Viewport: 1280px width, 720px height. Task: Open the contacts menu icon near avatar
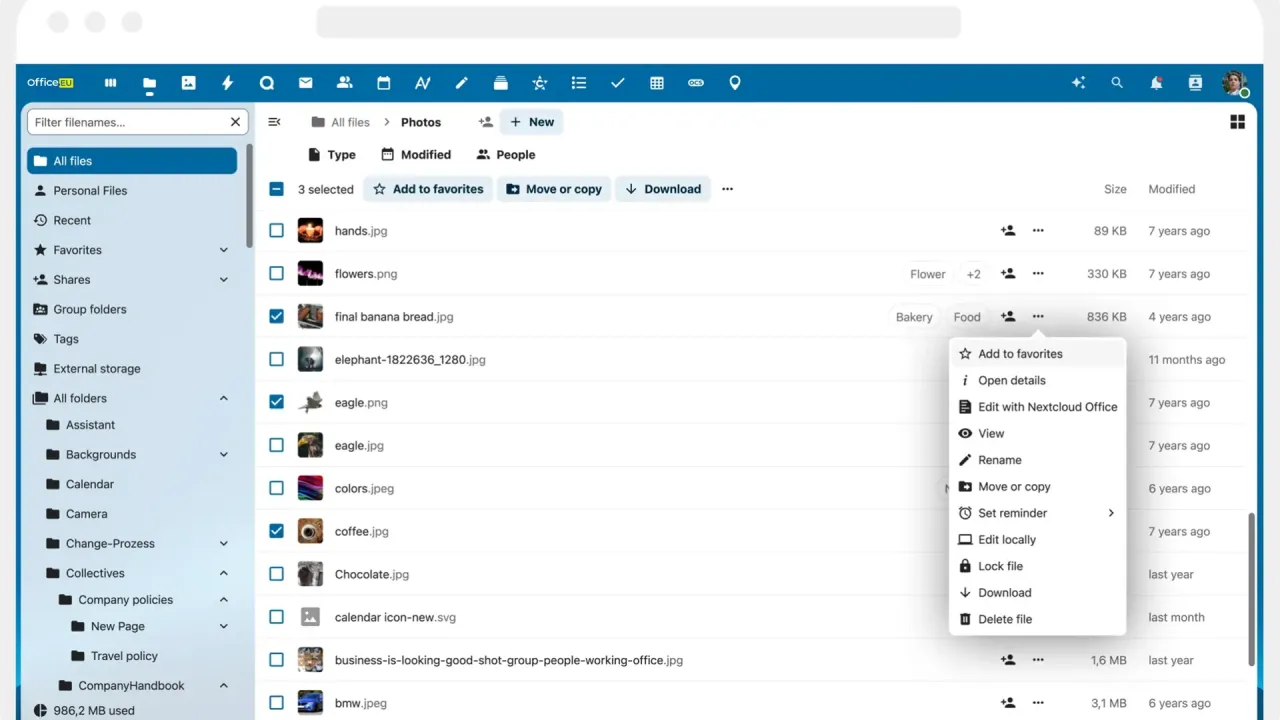click(1195, 83)
